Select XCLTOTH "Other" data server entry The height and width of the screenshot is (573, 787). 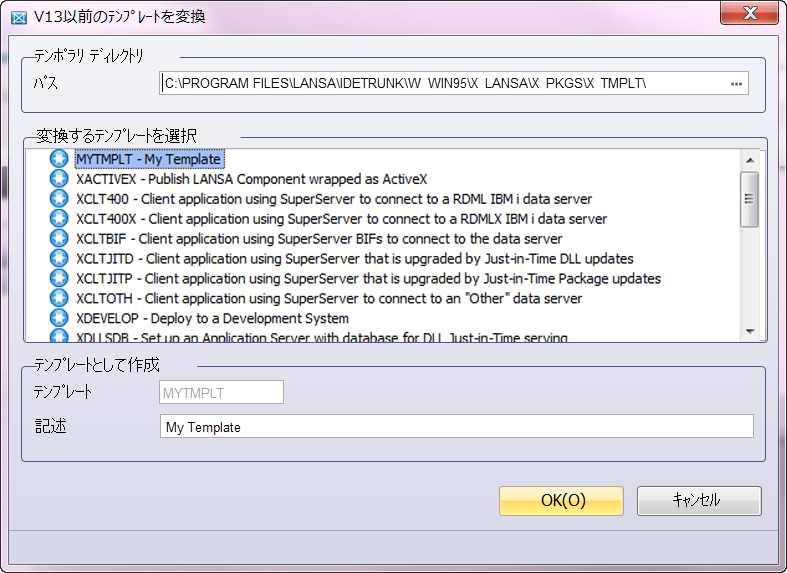pyautogui.click(x=329, y=299)
